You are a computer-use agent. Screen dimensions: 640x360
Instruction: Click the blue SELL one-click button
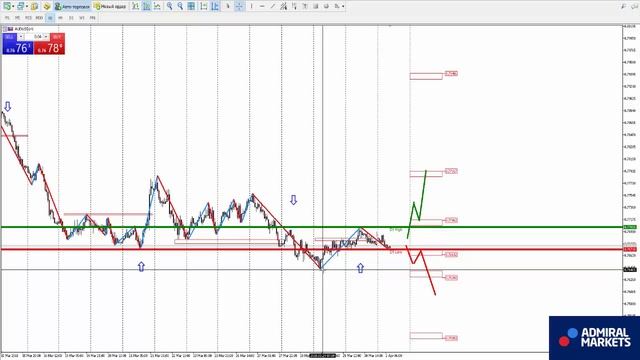click(9, 37)
